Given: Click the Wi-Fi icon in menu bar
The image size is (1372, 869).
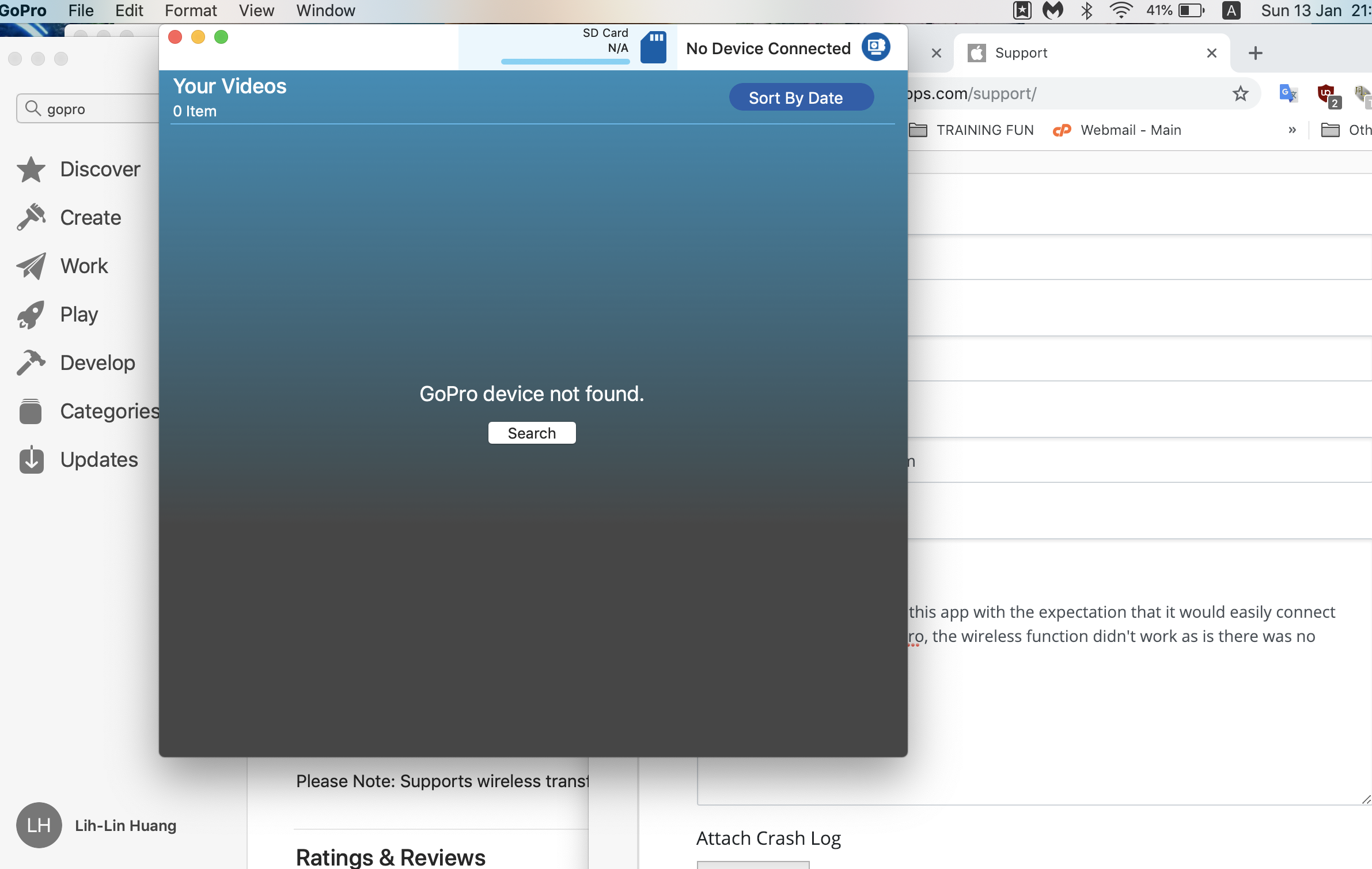Looking at the screenshot, I should coord(1121,10).
